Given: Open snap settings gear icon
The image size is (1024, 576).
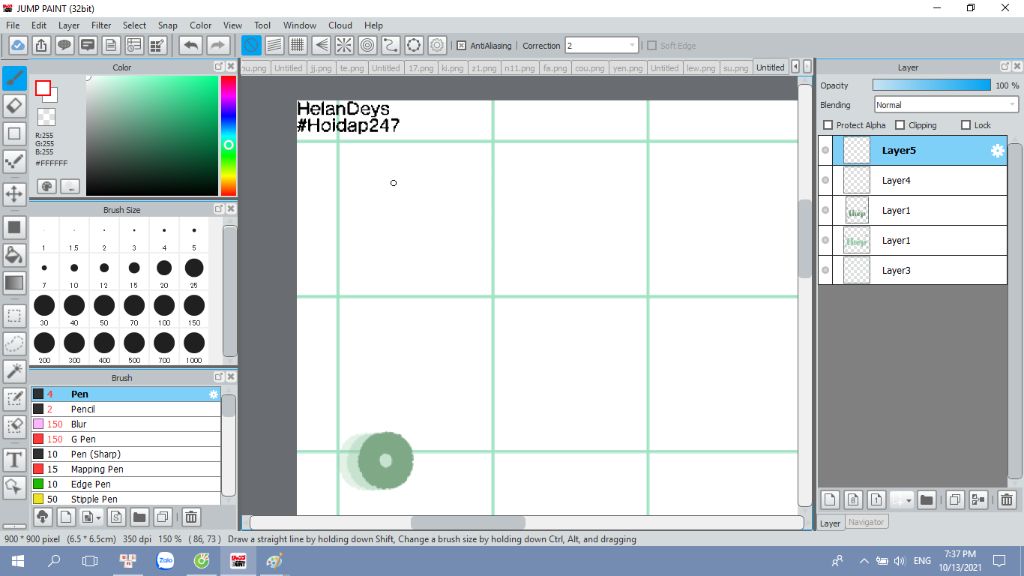Looking at the screenshot, I should click(x=437, y=46).
